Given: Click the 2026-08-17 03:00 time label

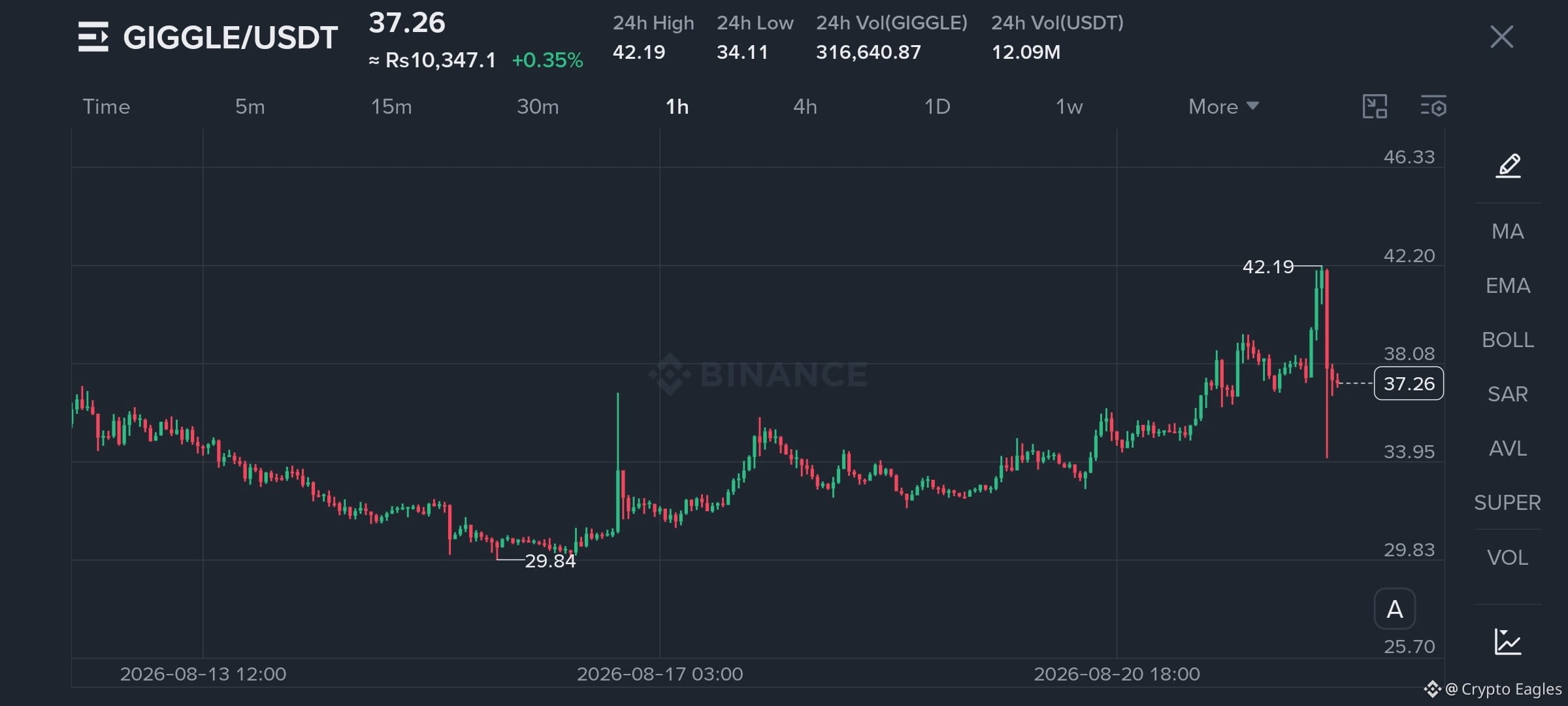Looking at the screenshot, I should pyautogui.click(x=660, y=674).
